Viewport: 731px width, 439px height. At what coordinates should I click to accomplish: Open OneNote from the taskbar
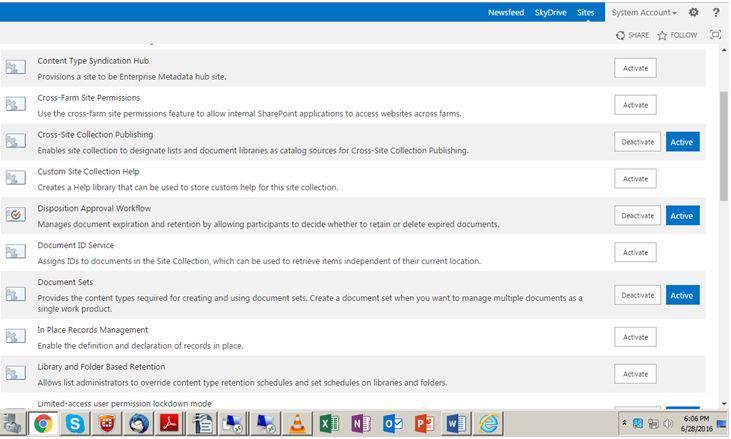(x=361, y=424)
